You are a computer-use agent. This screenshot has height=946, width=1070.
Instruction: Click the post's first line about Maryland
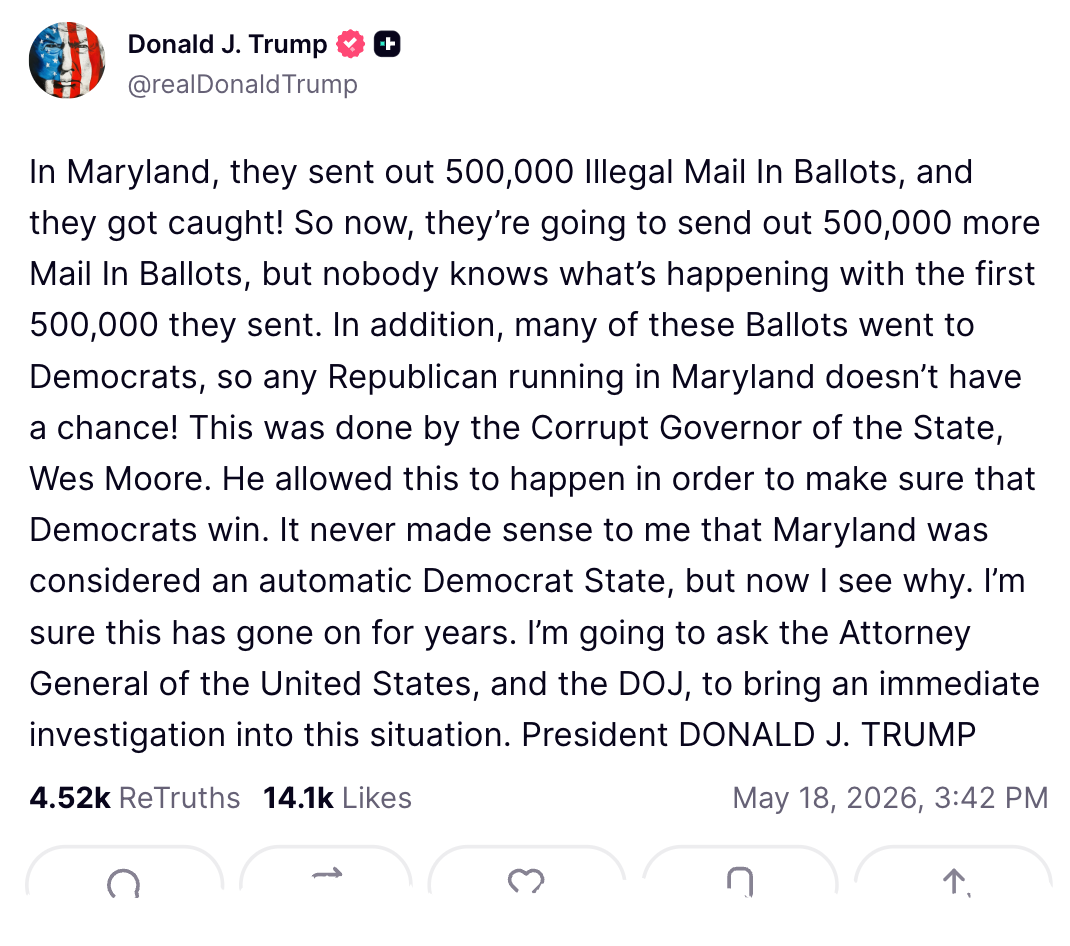(x=501, y=172)
